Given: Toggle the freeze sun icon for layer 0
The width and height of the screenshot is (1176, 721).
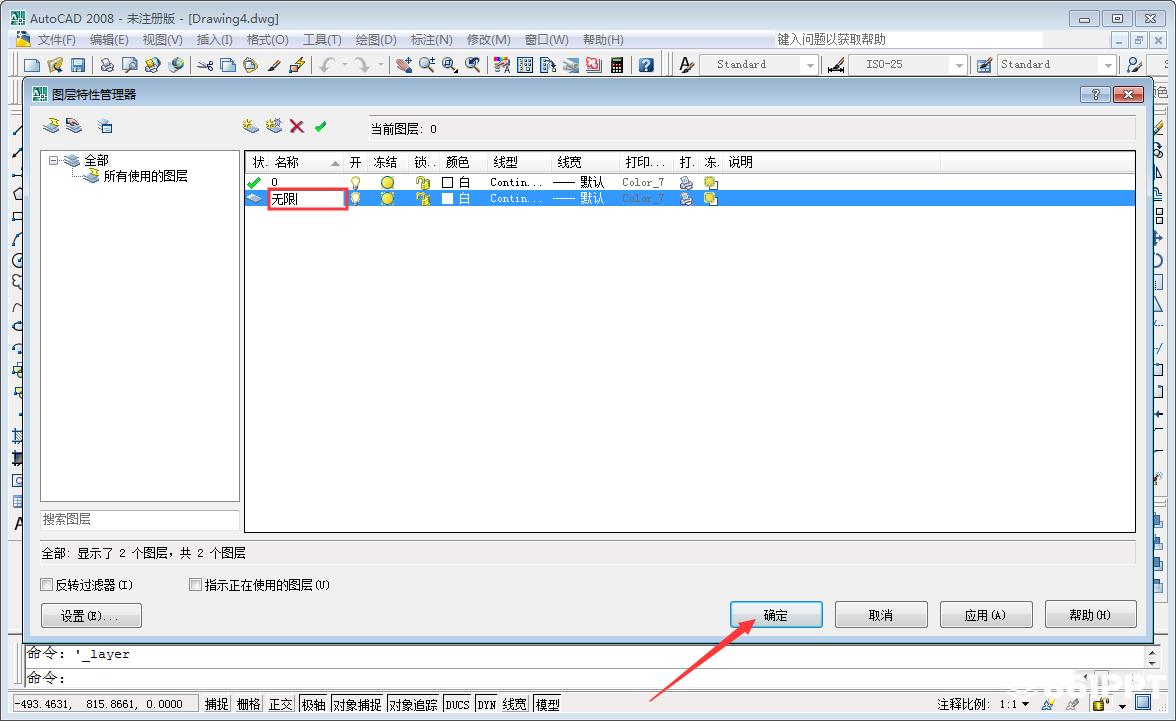Looking at the screenshot, I should pyautogui.click(x=387, y=182).
